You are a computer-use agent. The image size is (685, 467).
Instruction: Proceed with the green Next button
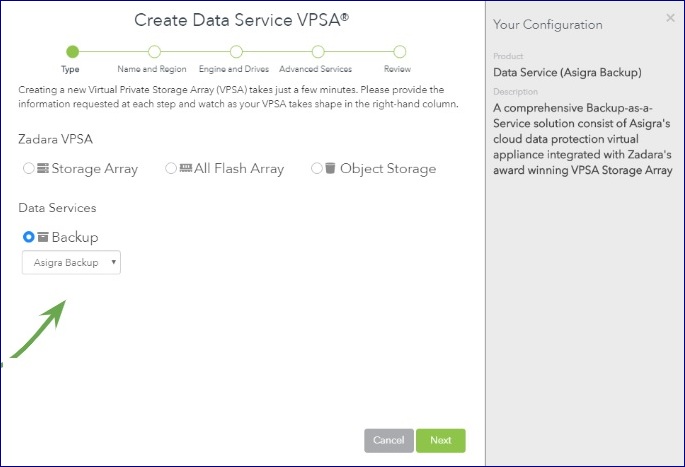440,440
